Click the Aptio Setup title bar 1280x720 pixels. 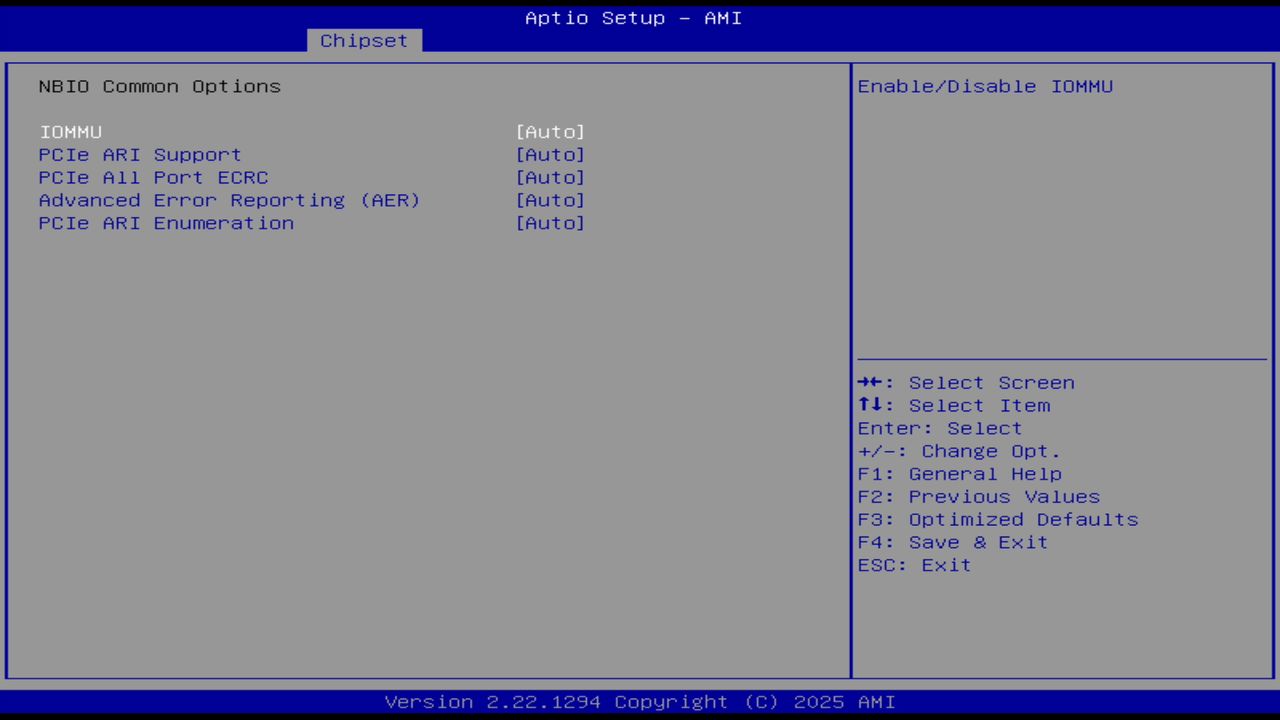633,17
